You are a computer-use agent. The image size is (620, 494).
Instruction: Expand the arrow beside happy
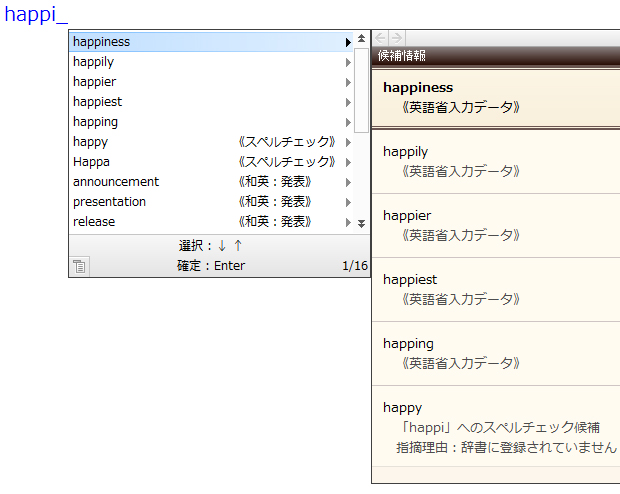(x=348, y=142)
